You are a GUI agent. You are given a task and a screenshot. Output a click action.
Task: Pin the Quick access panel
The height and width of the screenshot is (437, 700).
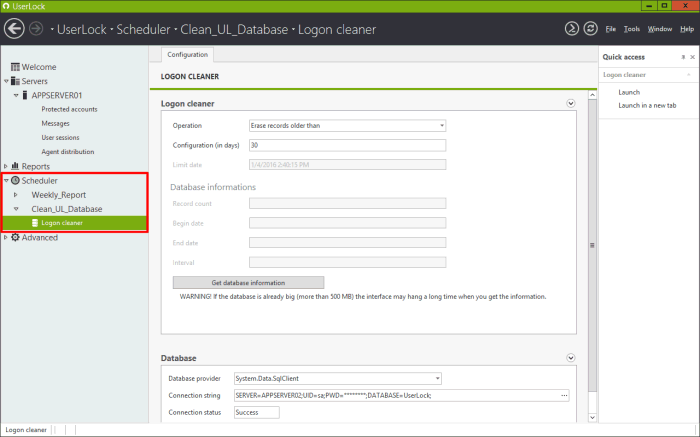pos(683,57)
